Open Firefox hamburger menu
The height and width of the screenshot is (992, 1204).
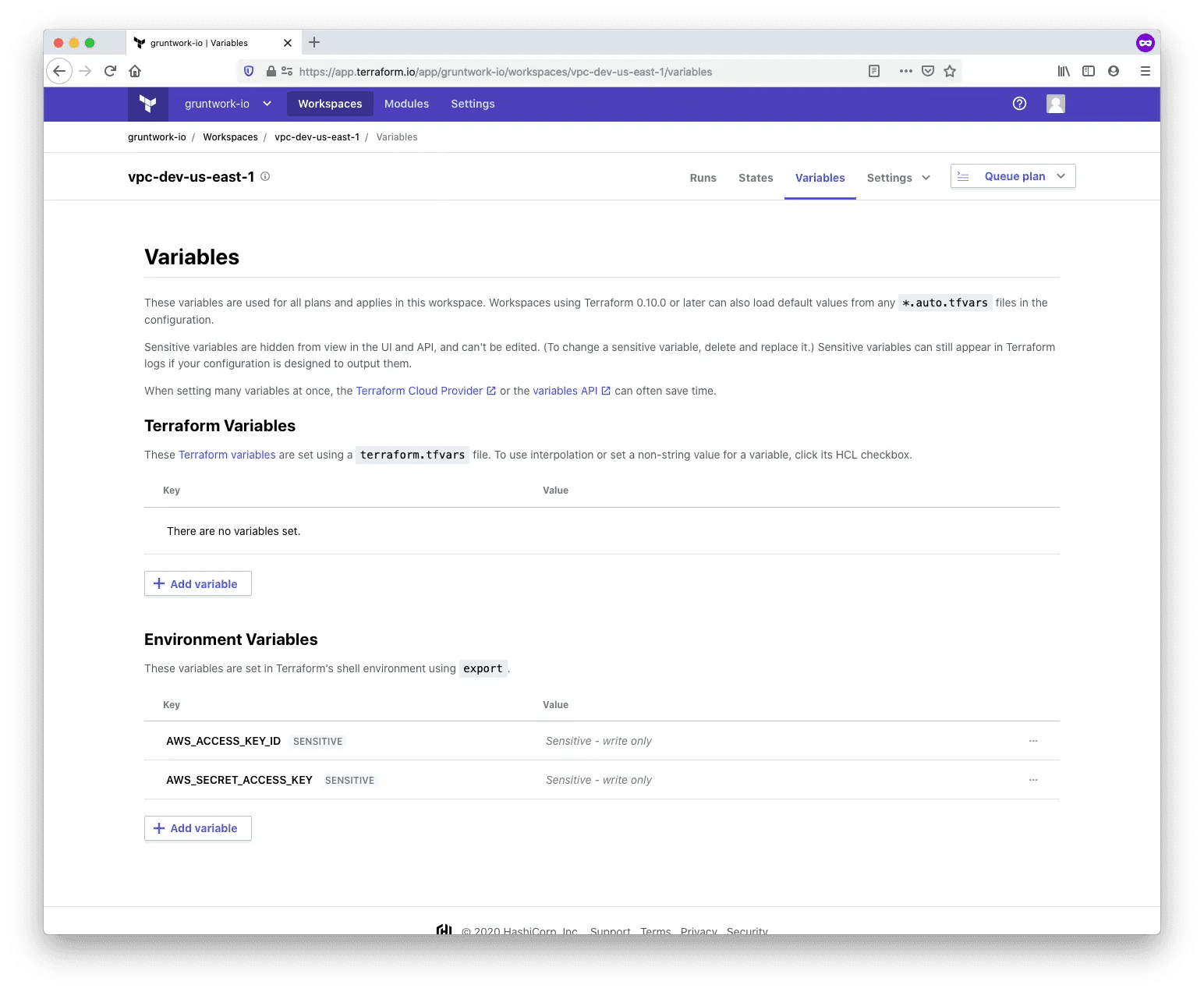coord(1145,71)
